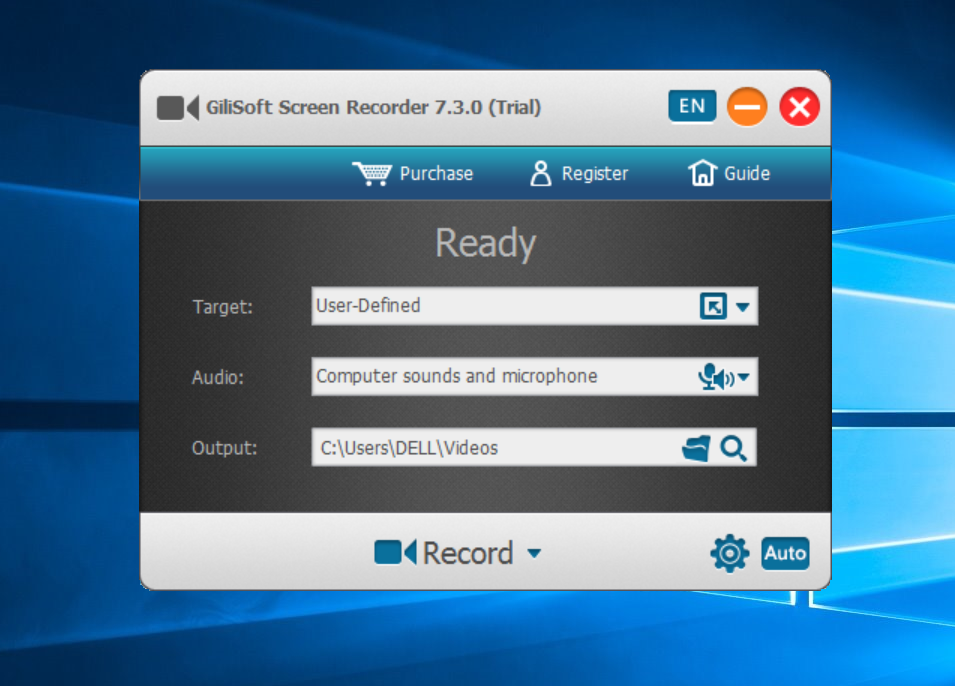Click the shopping cart Purchase icon
The height and width of the screenshot is (686, 955).
[x=371, y=172]
